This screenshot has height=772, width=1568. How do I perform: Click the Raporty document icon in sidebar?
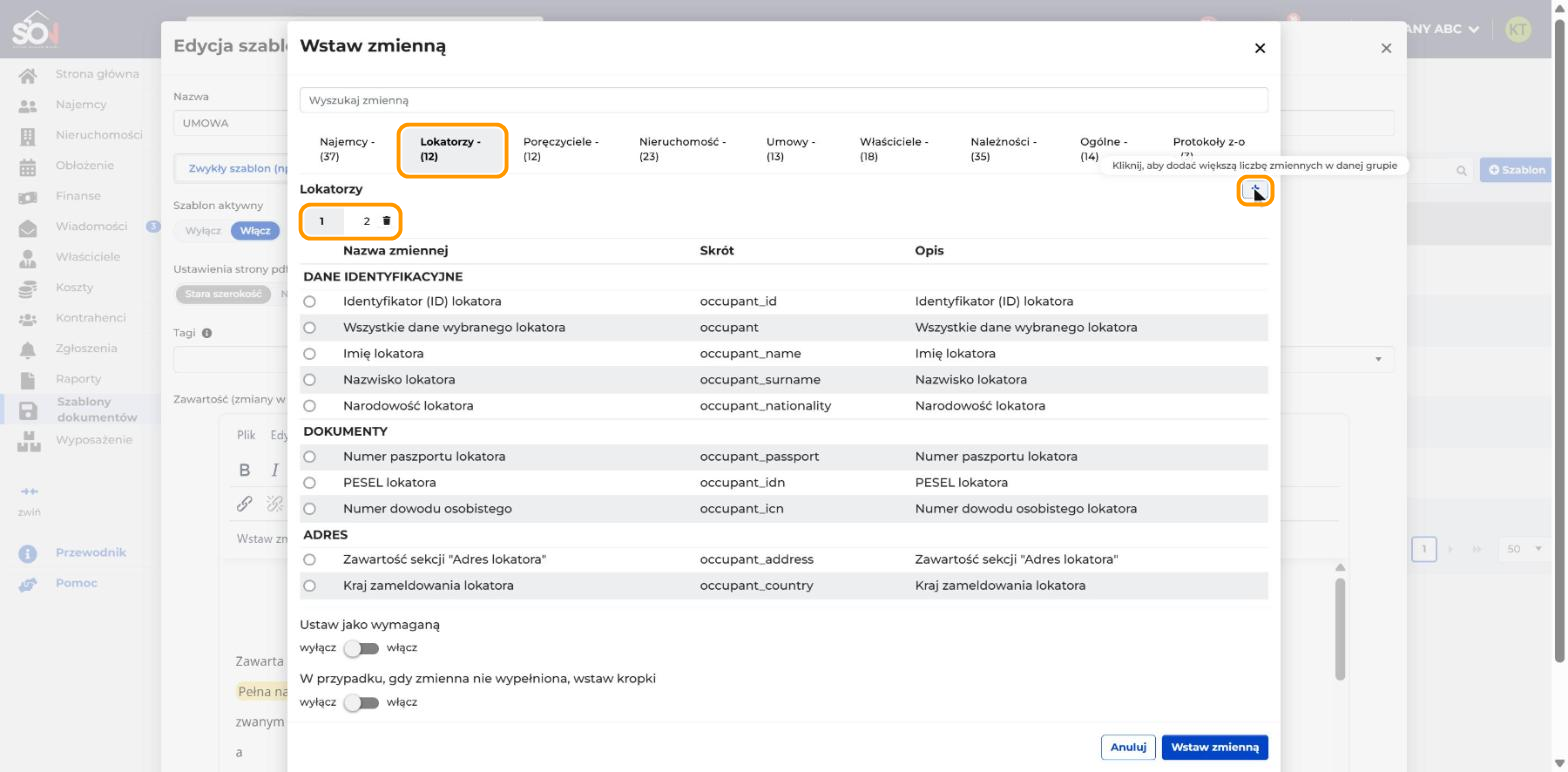(28, 380)
